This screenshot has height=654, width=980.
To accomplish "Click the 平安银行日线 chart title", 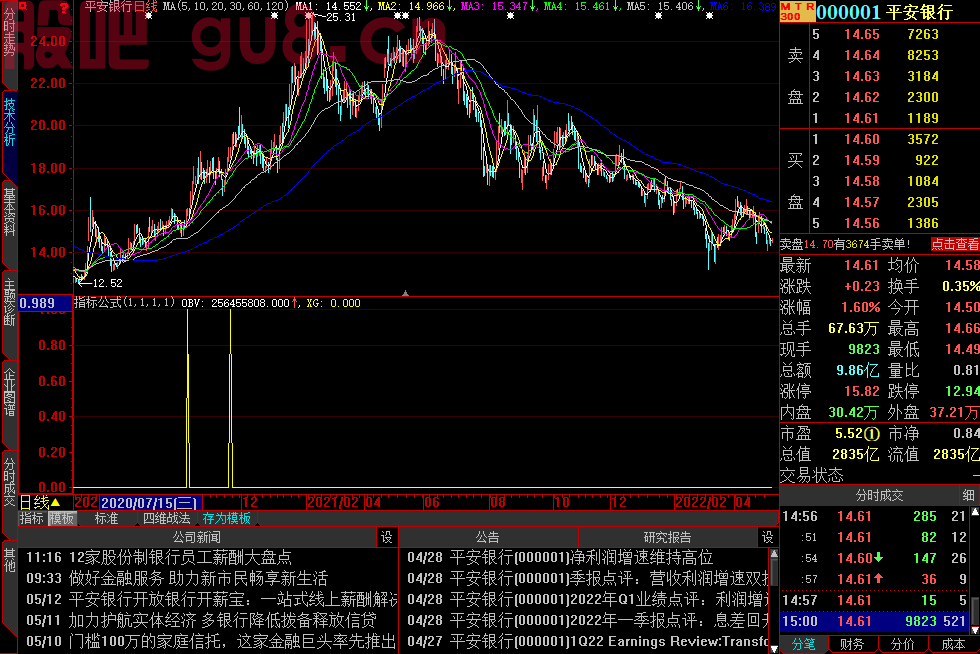I will pos(121,6).
